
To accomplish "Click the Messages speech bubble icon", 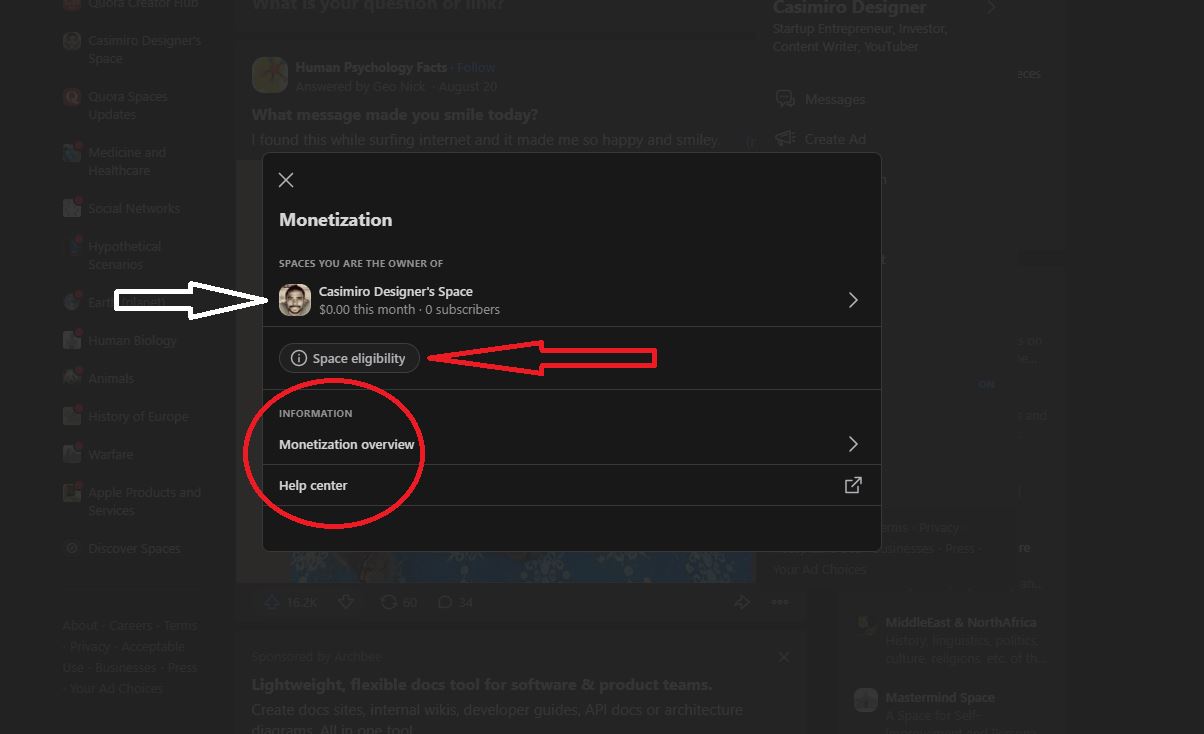I will click(x=785, y=99).
